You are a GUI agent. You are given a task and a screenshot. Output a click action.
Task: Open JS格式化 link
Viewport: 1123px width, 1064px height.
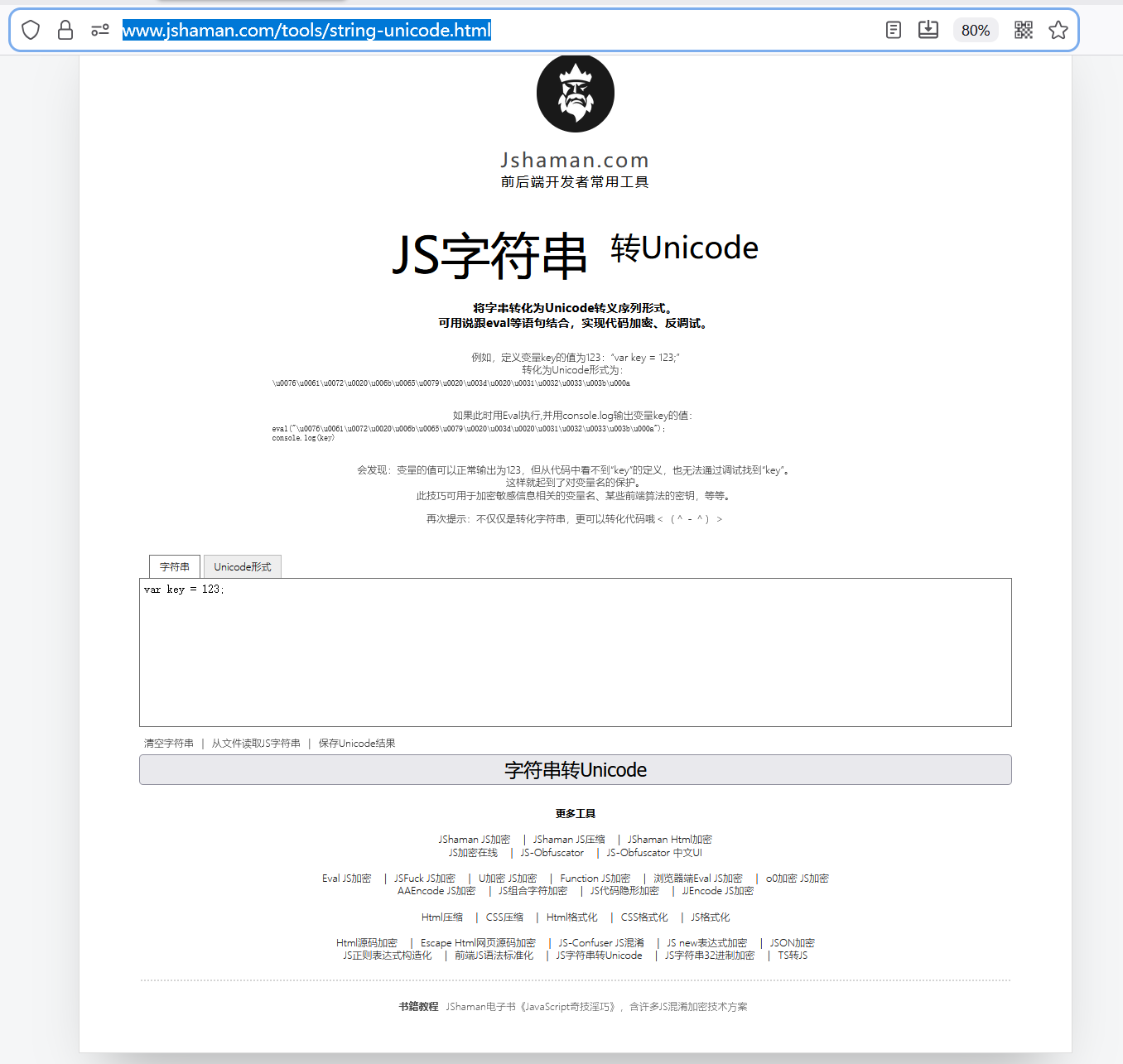pyautogui.click(x=711, y=917)
